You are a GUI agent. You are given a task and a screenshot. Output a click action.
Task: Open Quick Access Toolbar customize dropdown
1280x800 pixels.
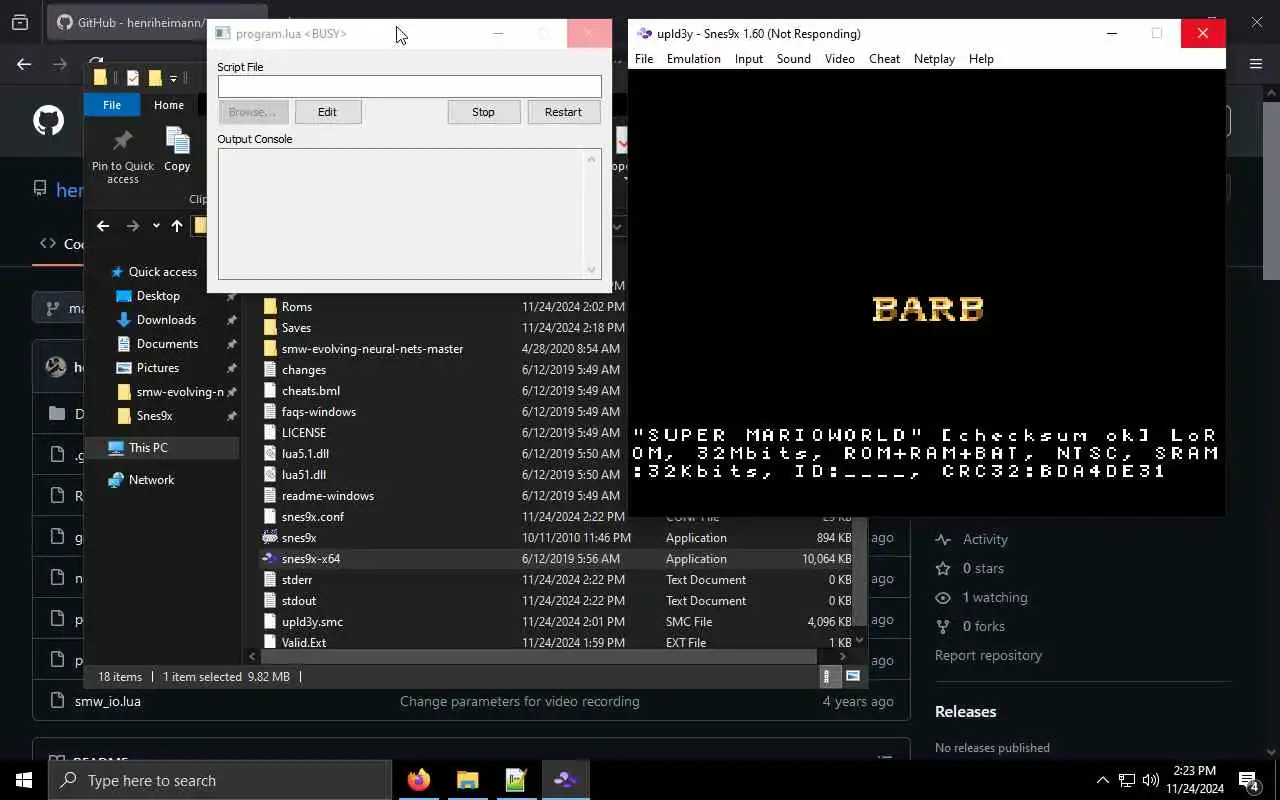pos(173,78)
